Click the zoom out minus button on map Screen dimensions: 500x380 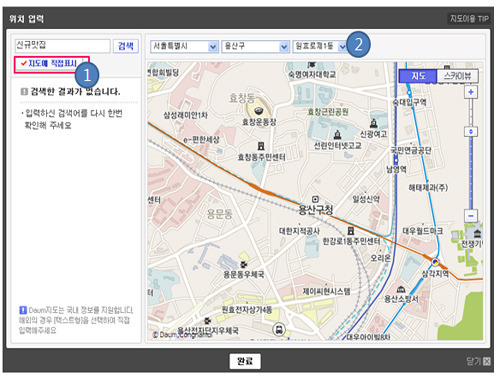(470, 216)
